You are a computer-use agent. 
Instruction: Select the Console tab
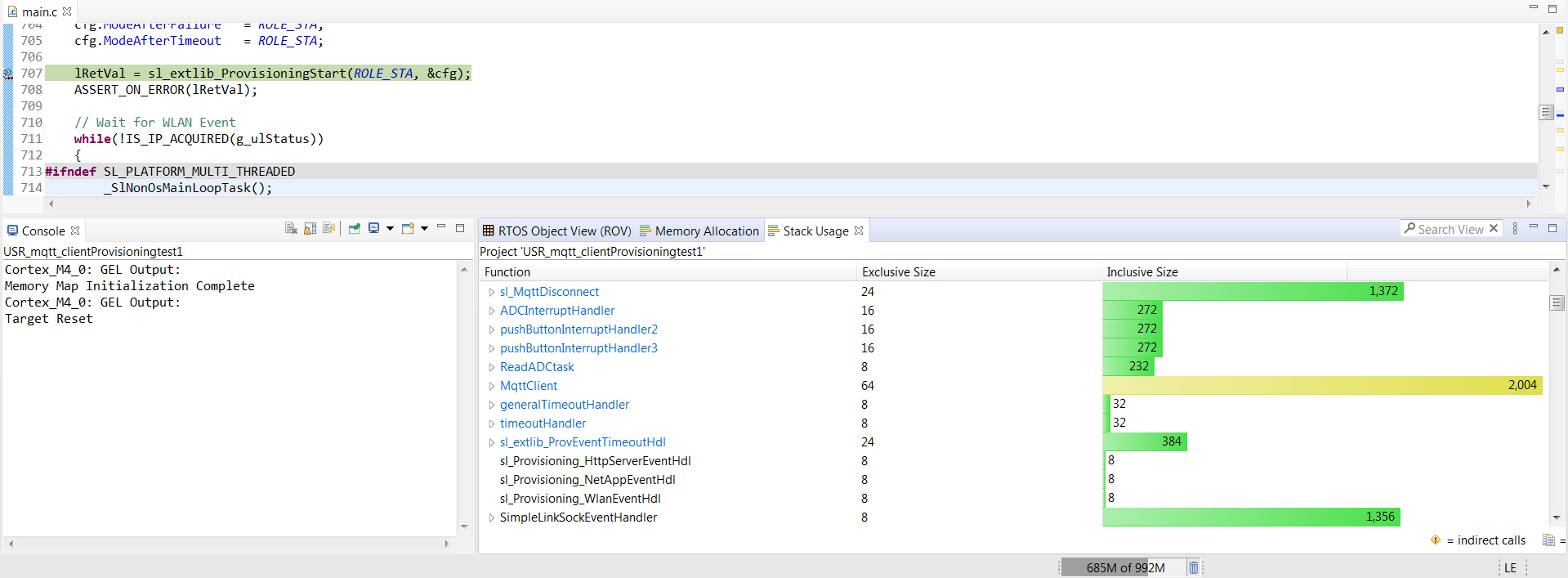tap(43, 231)
